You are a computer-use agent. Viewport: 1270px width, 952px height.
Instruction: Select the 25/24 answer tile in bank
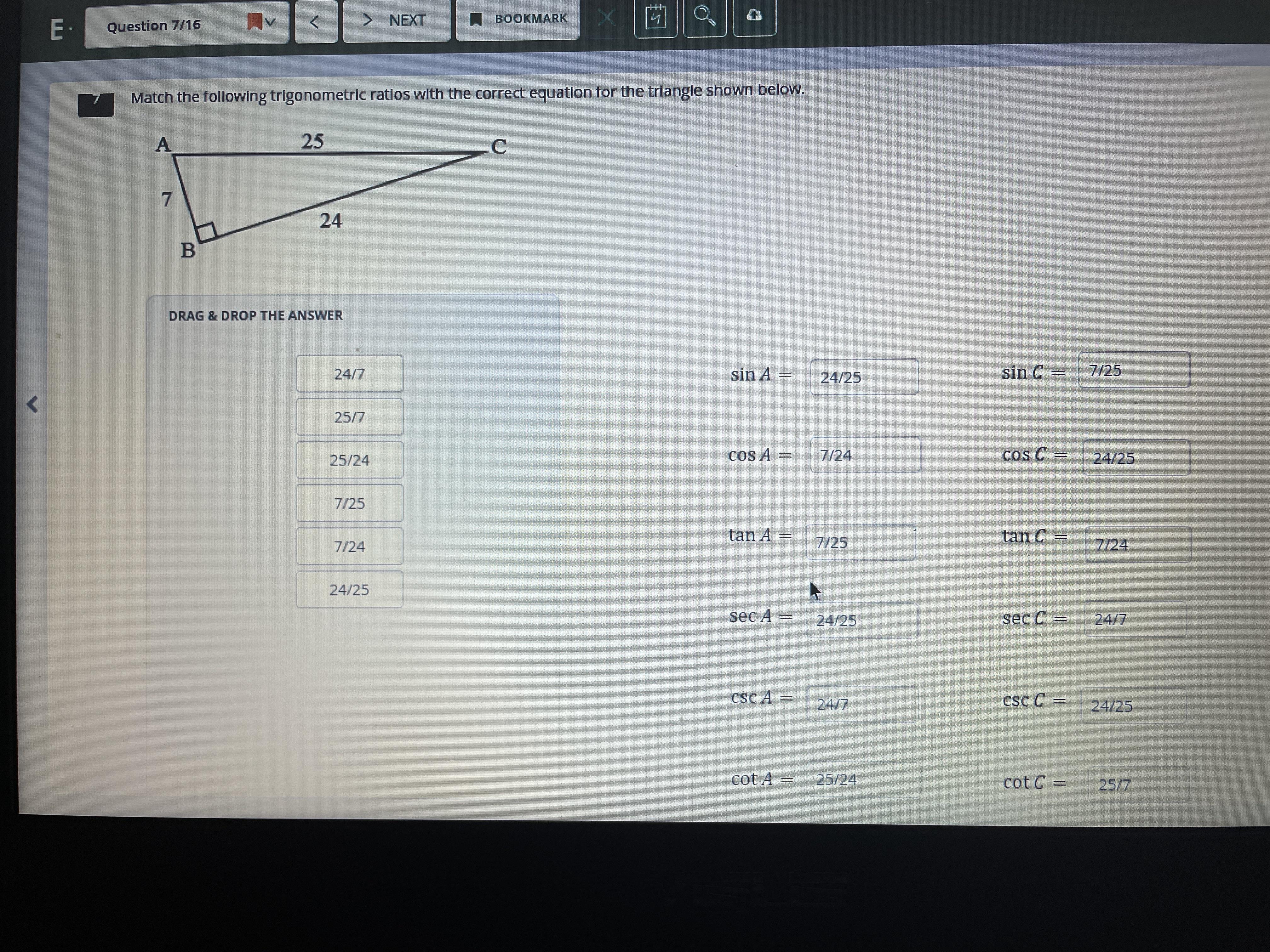pyautogui.click(x=349, y=460)
